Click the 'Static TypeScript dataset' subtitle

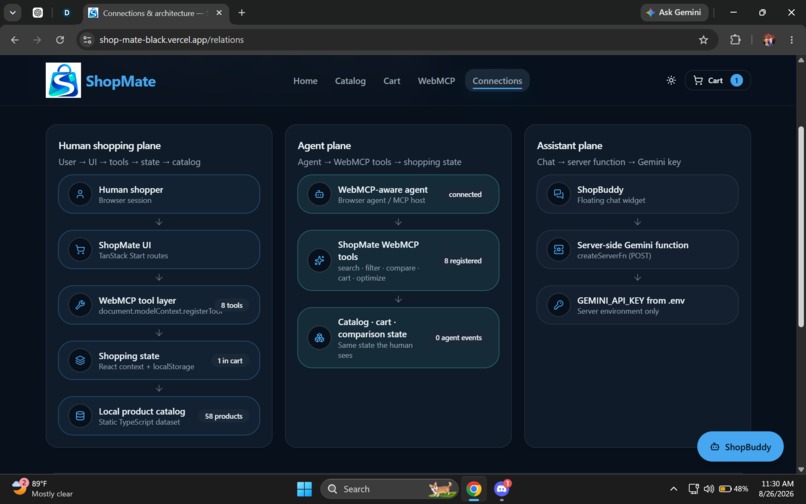pos(139,422)
